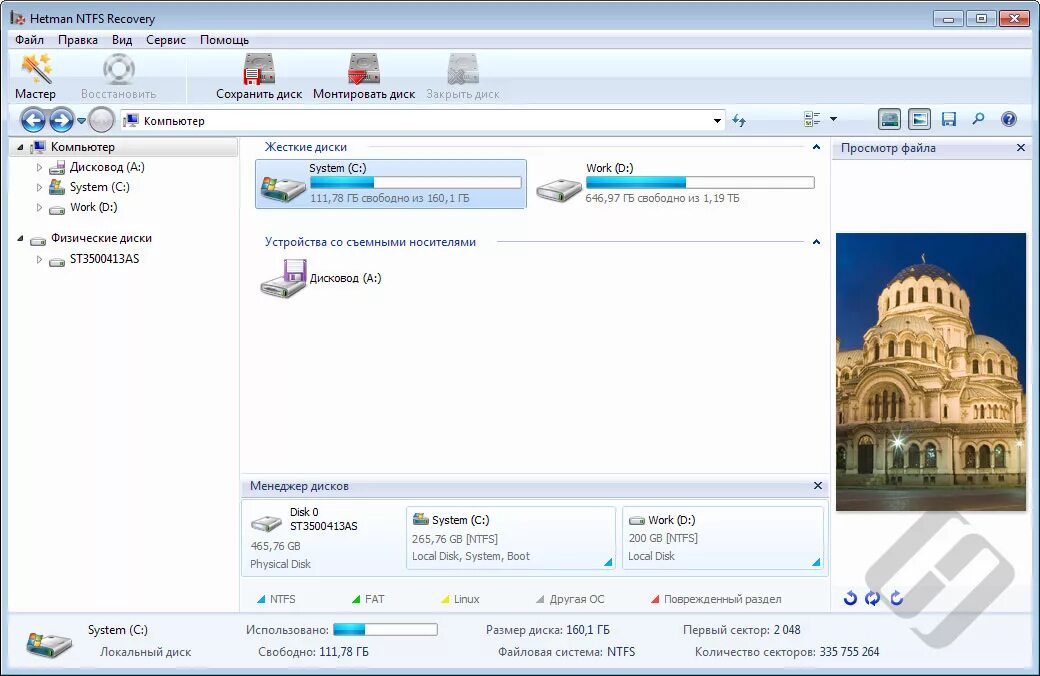Image resolution: width=1040 pixels, height=676 pixels.
Task: Click the Сохранить диск toolbar icon
Action: 258,75
